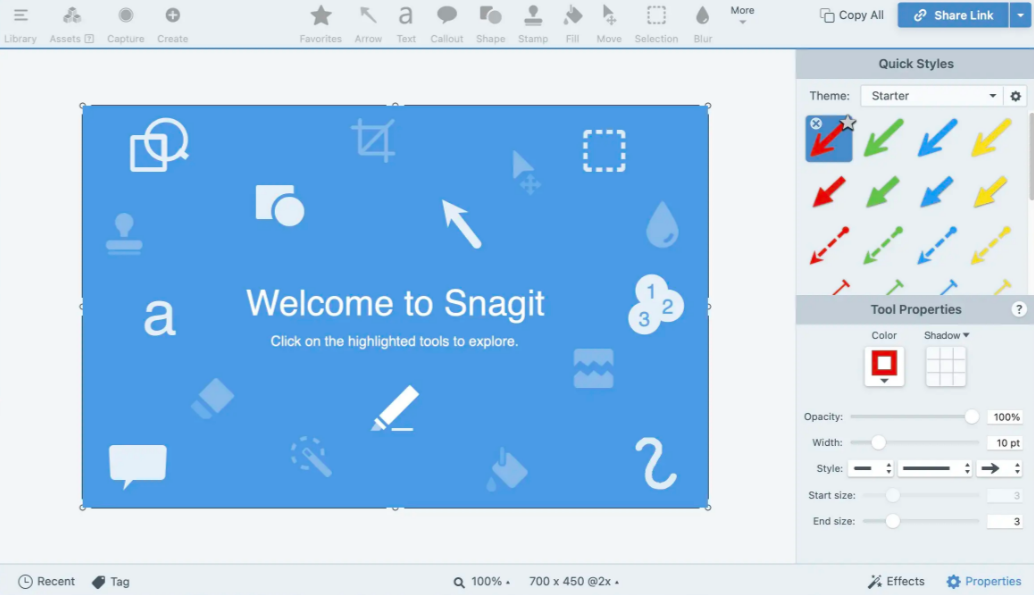Click the Tag button

[x=110, y=581]
